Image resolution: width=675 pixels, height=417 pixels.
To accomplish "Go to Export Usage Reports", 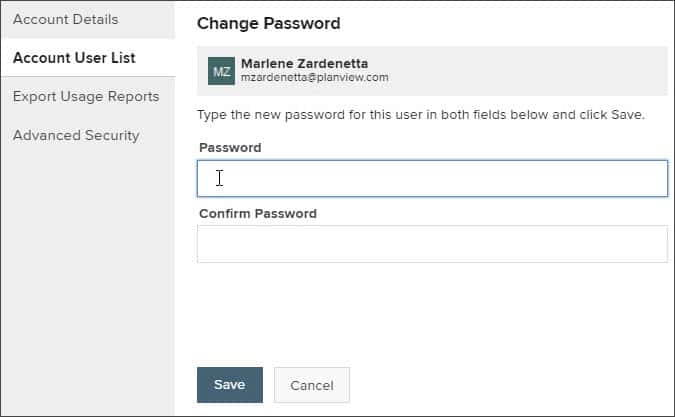I will coord(86,96).
